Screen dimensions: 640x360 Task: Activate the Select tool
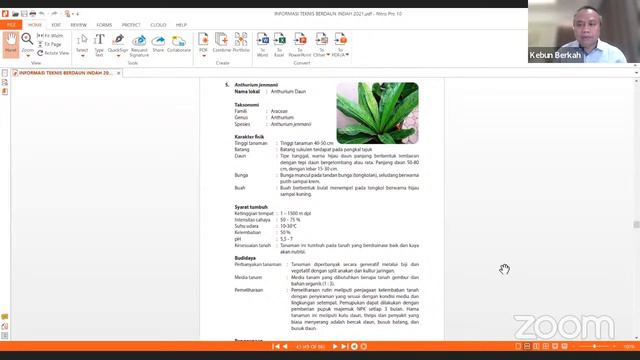click(x=82, y=43)
